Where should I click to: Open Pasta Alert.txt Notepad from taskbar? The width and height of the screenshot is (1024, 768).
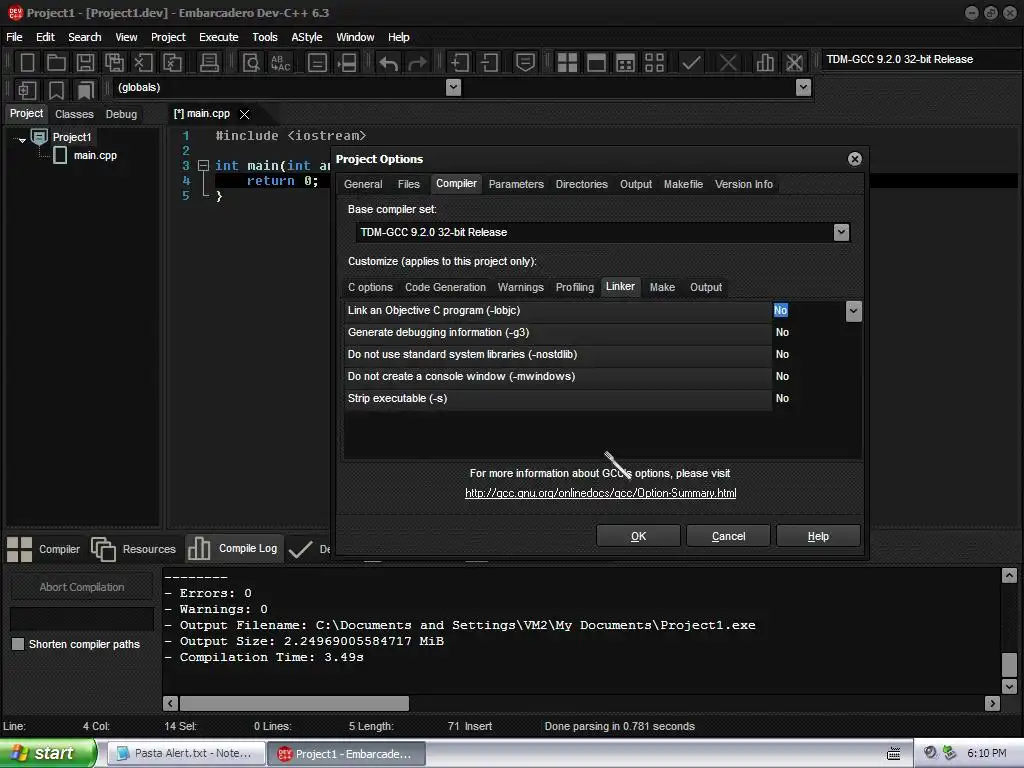click(185, 754)
